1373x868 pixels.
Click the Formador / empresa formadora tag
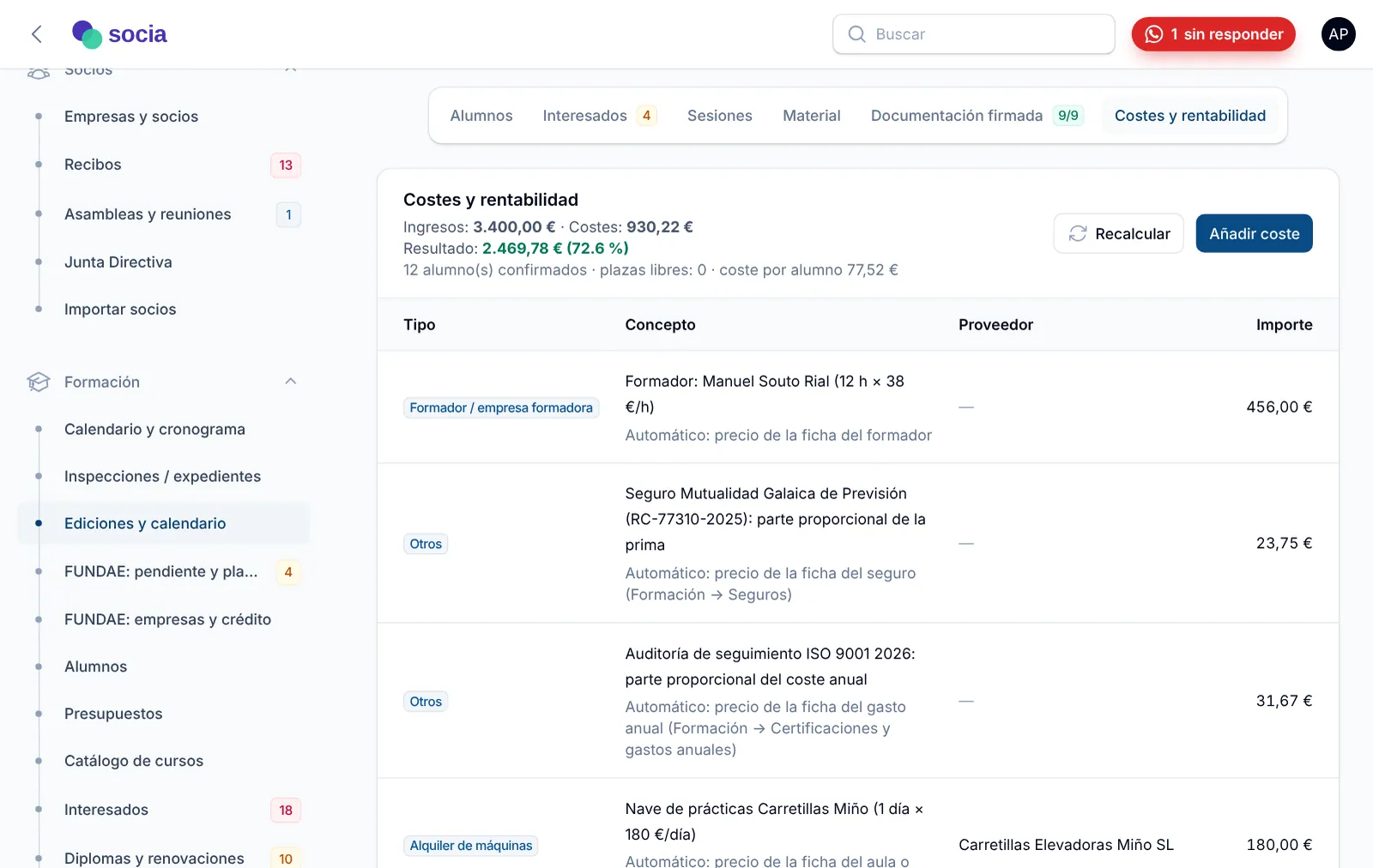[501, 407]
